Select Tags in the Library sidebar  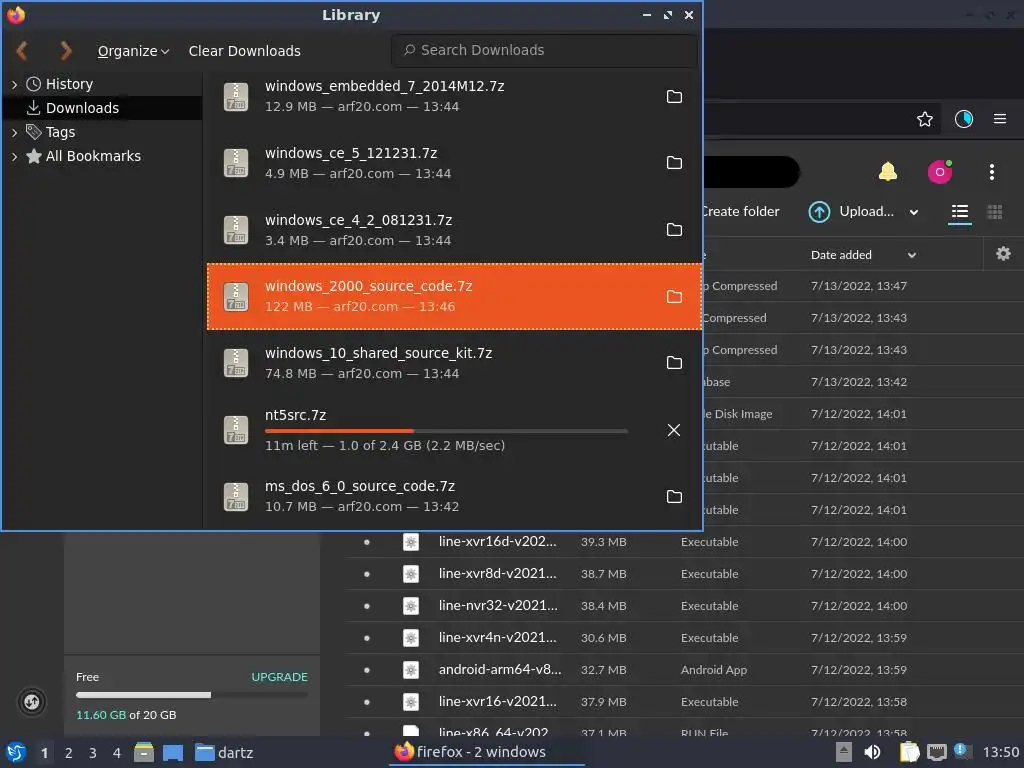click(x=60, y=133)
